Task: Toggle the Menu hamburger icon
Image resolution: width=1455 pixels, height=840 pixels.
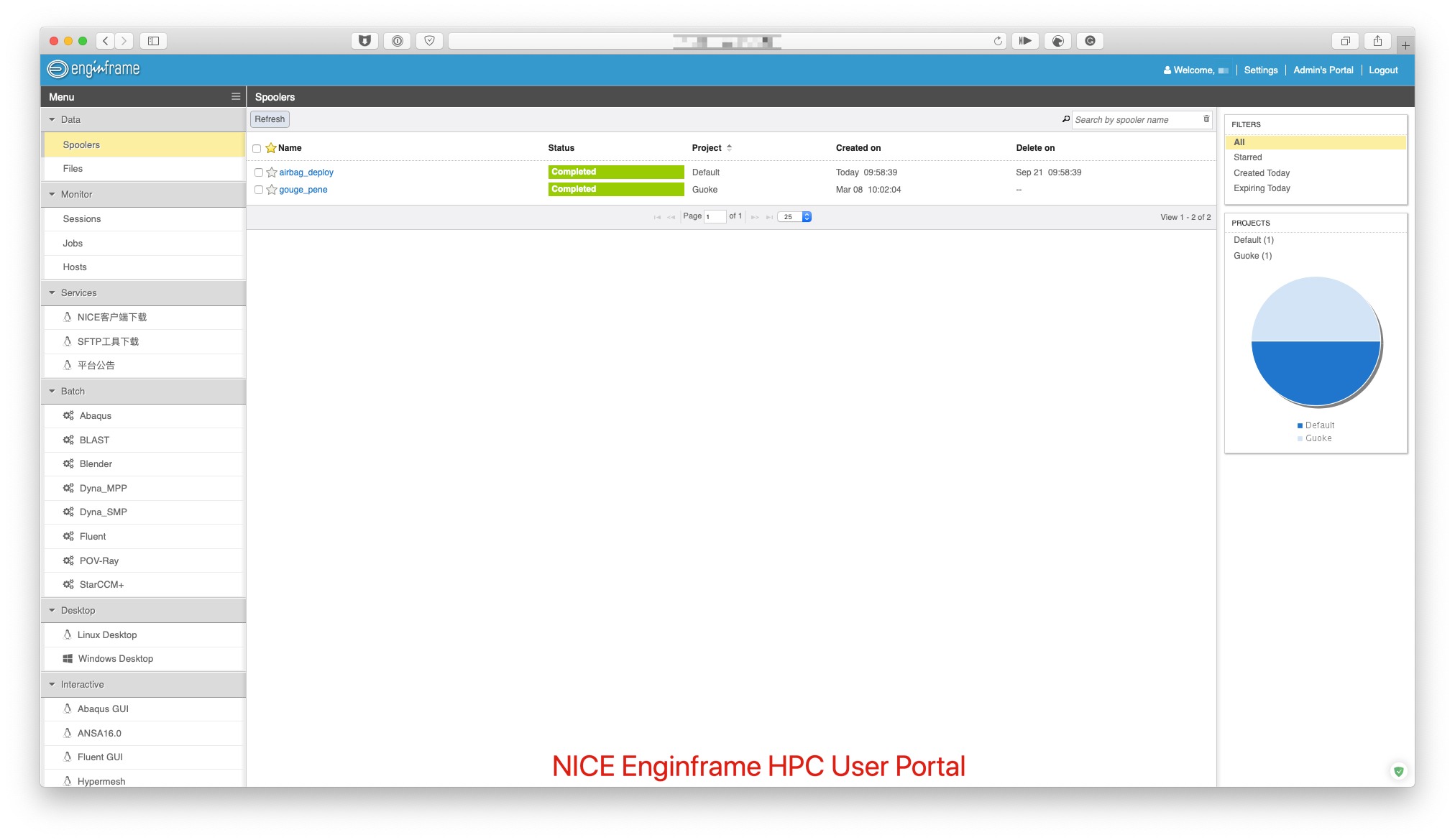Action: tap(236, 96)
